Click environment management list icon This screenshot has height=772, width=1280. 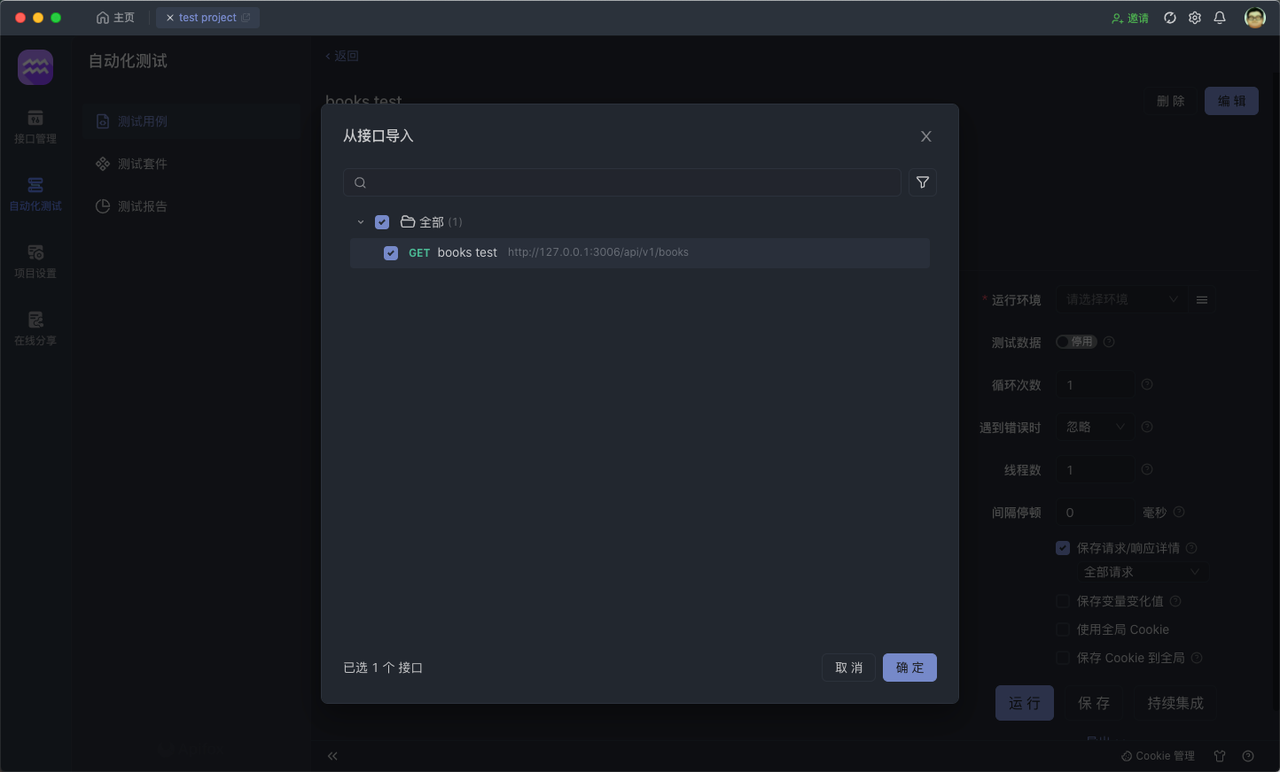(1202, 300)
